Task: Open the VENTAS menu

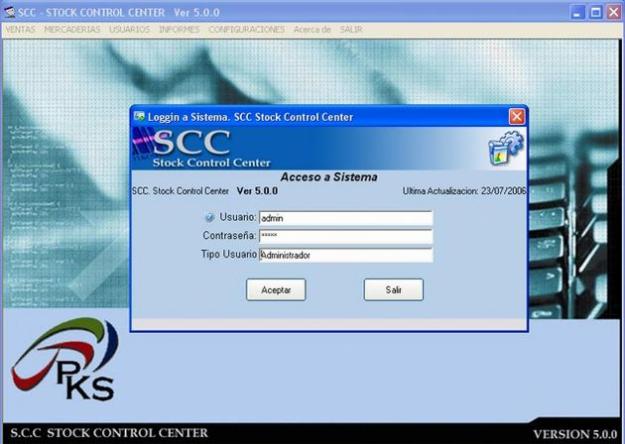Action: [x=20, y=29]
